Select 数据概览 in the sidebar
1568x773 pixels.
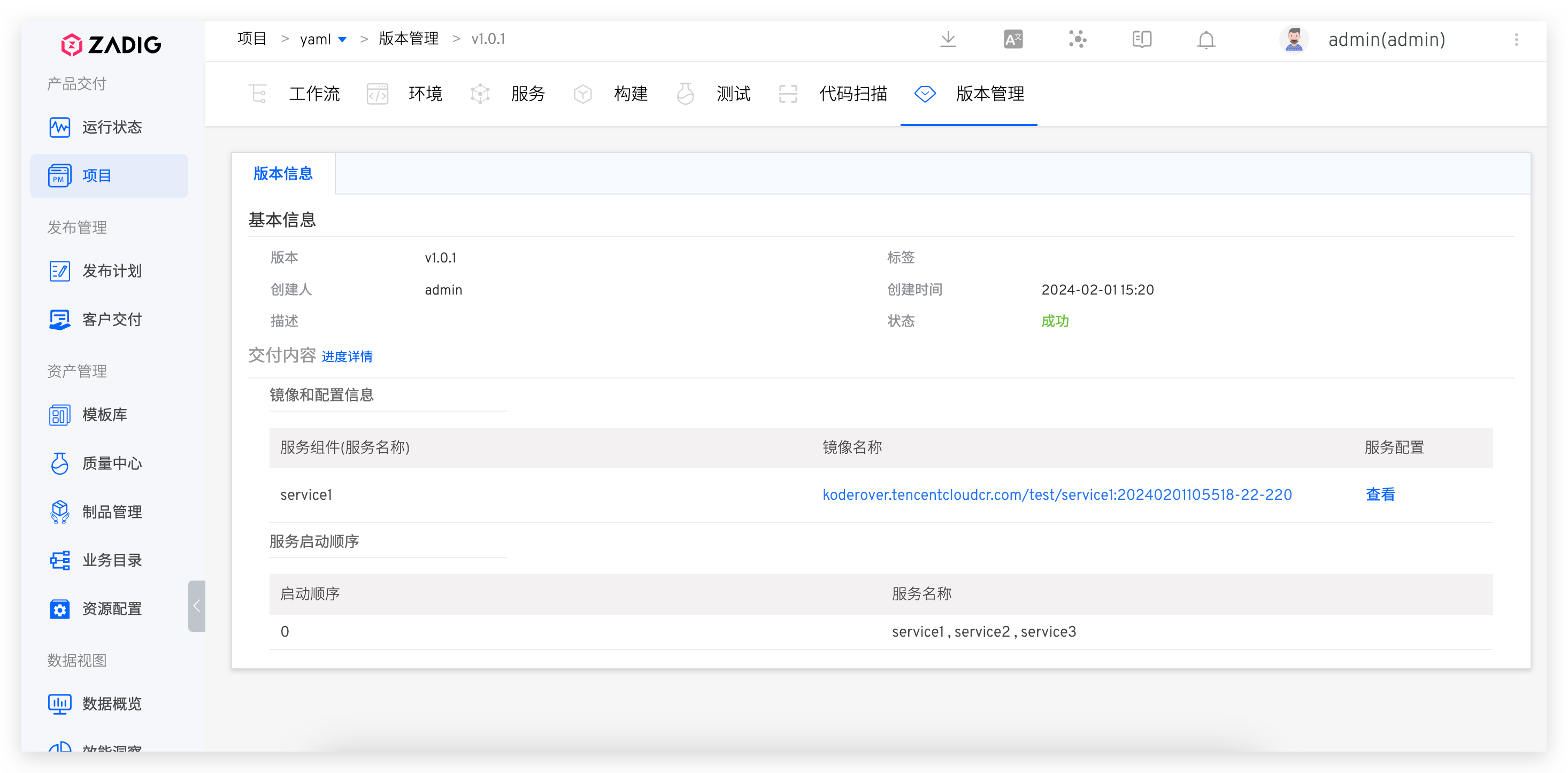(x=111, y=704)
